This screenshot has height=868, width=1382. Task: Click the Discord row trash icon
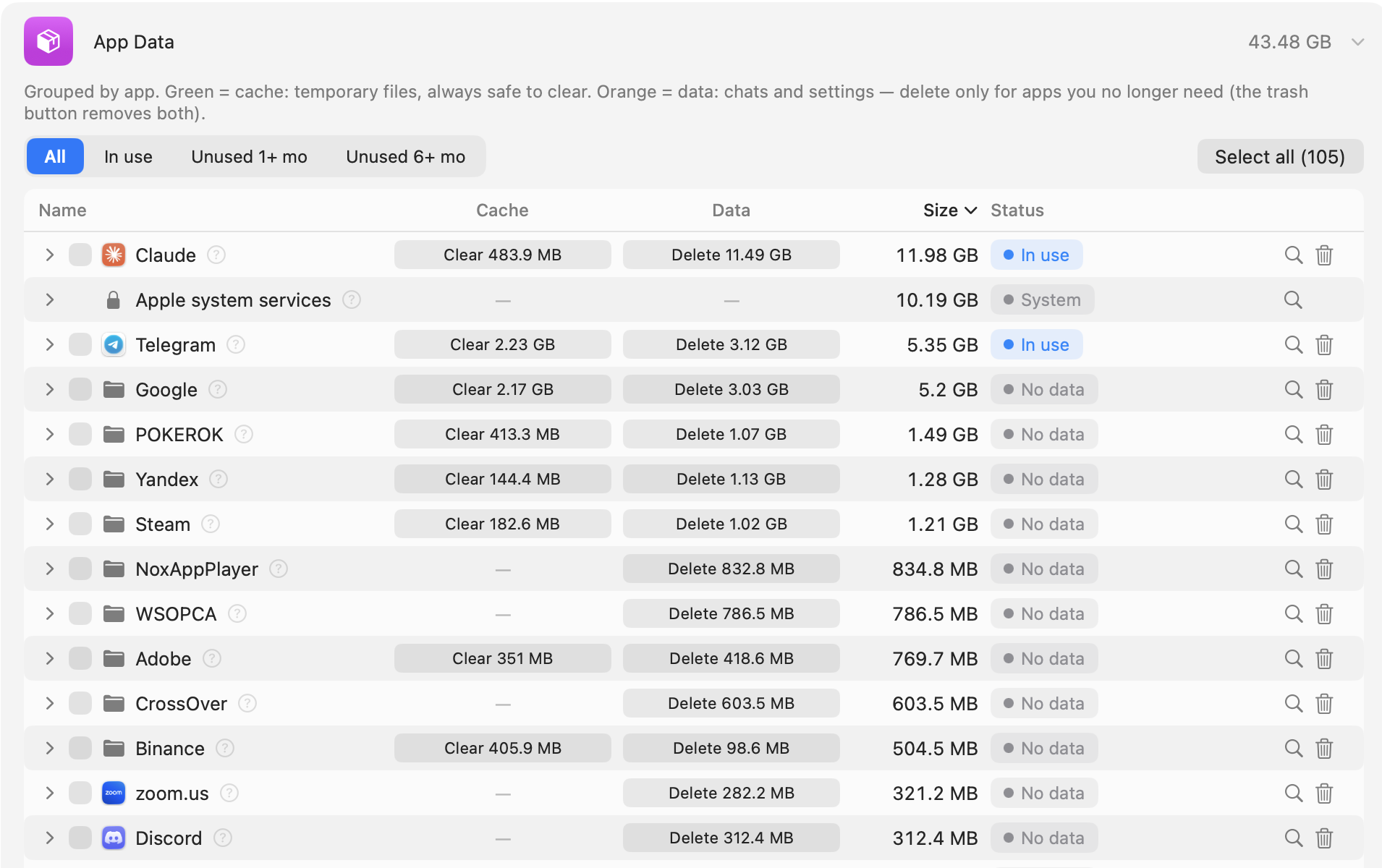(1324, 838)
